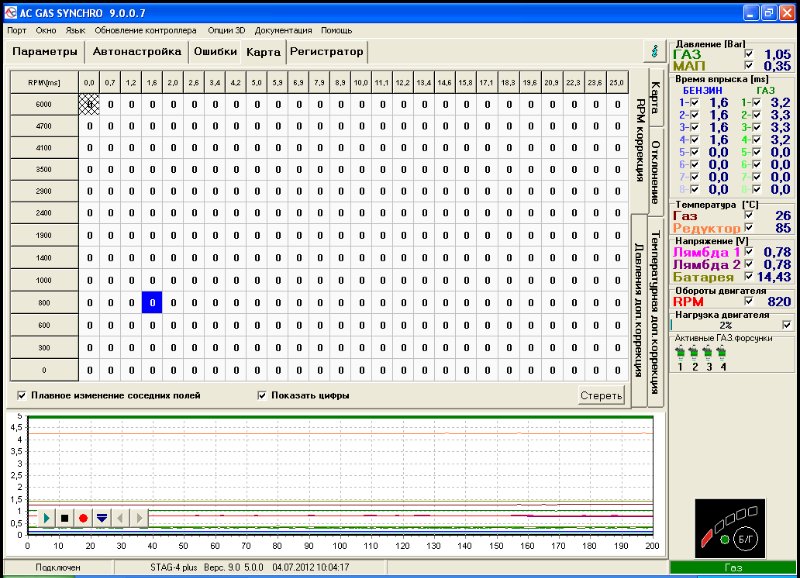The width and height of the screenshot is (800, 578).
Task: Click the black stop button on chart
Action: 64,518
